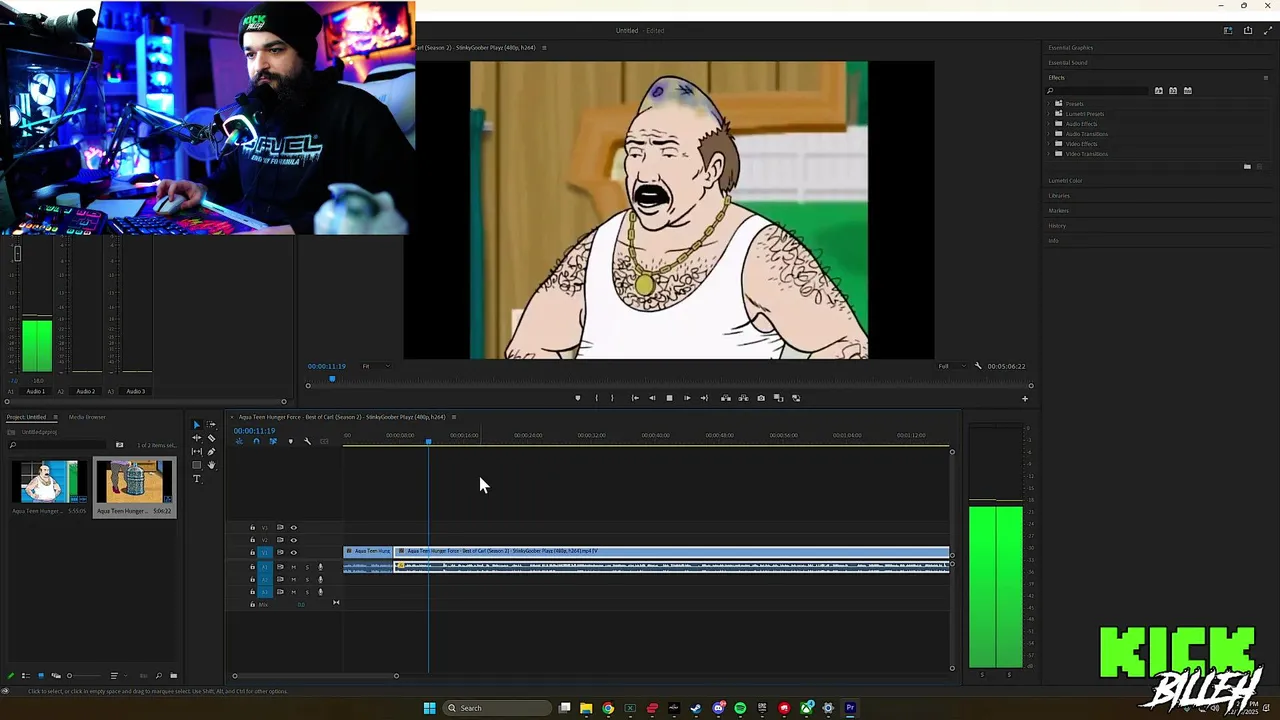Switch to the Media Browser tab
This screenshot has height=720, width=1280.
pos(87,417)
